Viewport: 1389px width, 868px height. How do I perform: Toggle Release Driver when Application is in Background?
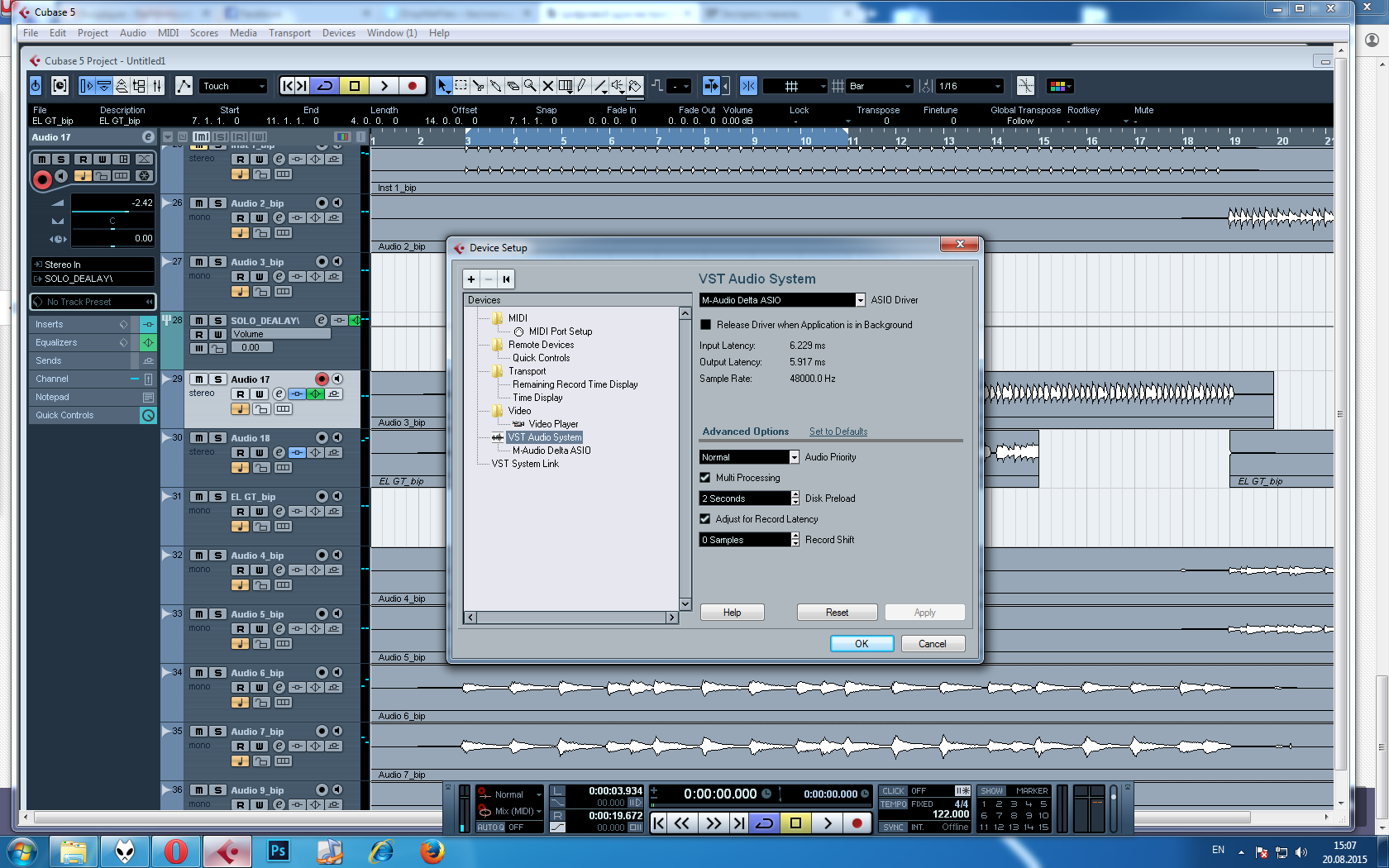point(705,325)
